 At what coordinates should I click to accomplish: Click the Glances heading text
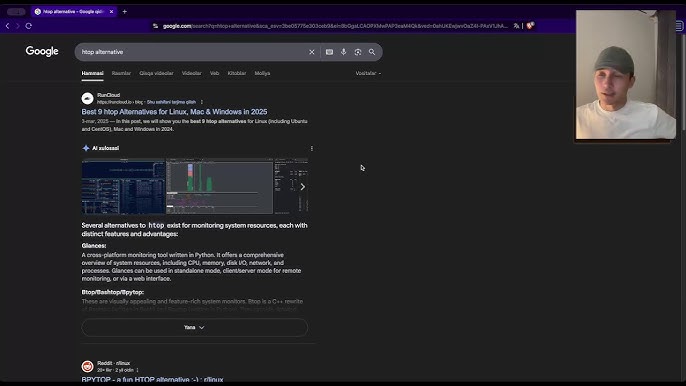[x=94, y=246]
